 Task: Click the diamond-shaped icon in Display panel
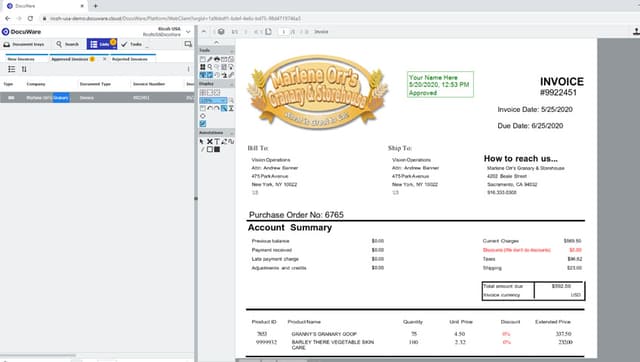pyautogui.click(x=202, y=116)
